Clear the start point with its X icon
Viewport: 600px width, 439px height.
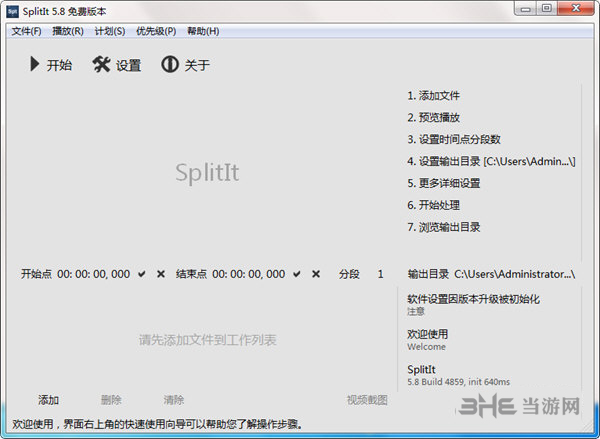click(x=161, y=274)
